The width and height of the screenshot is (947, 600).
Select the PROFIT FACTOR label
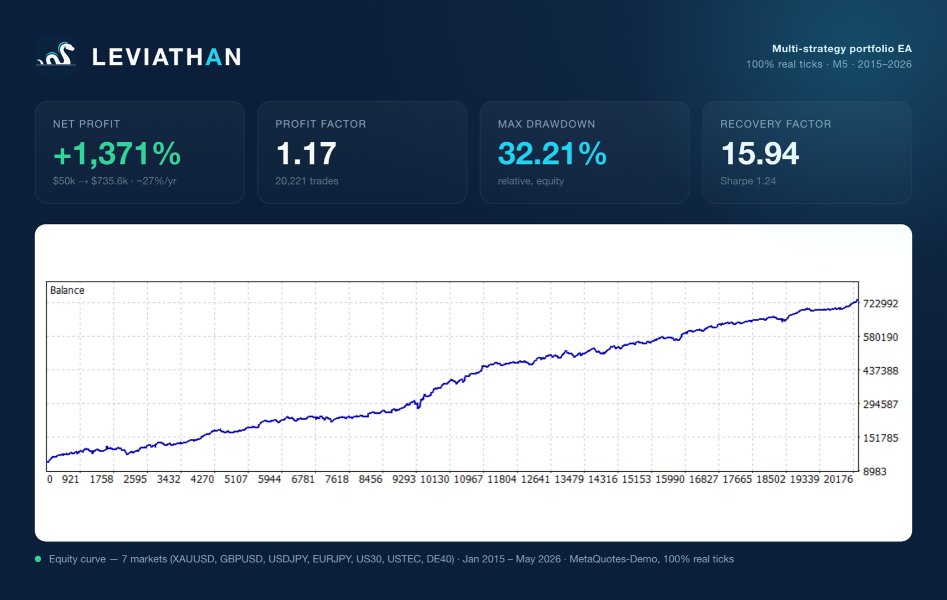321,124
